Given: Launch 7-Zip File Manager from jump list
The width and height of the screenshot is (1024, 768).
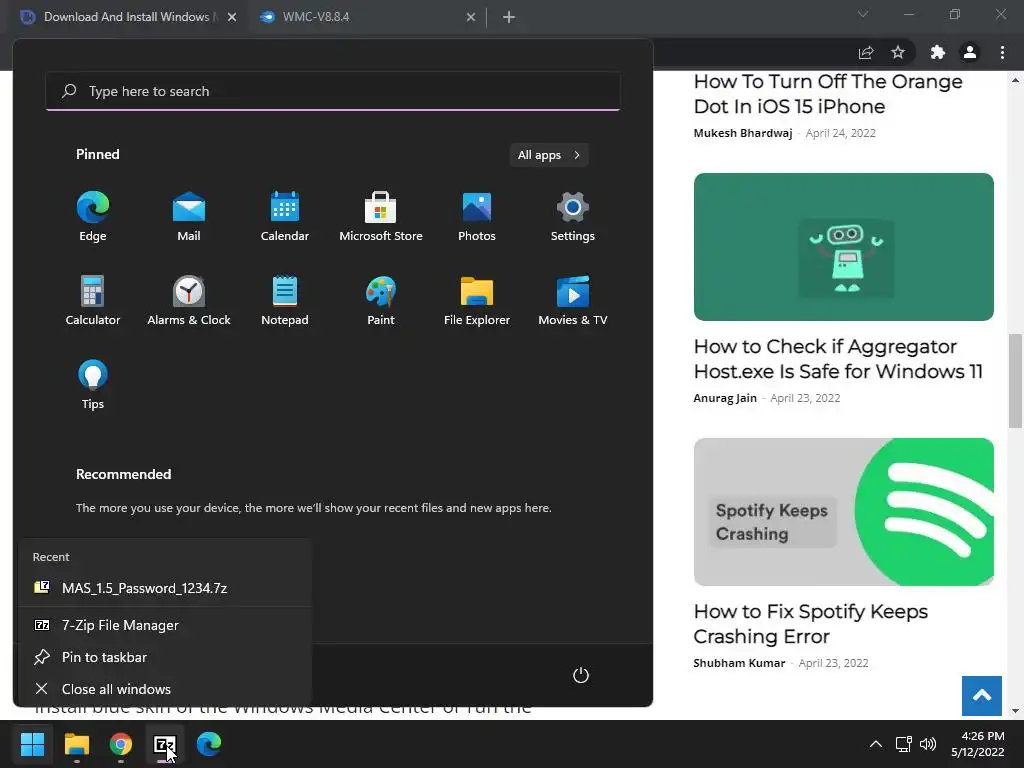Looking at the screenshot, I should 165,625.
